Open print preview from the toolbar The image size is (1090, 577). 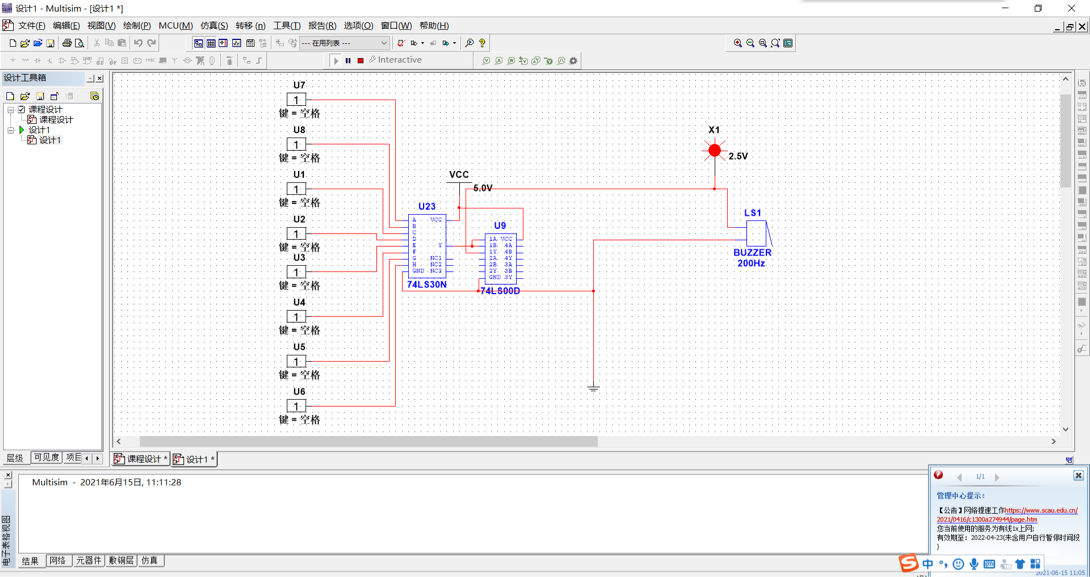pos(79,43)
